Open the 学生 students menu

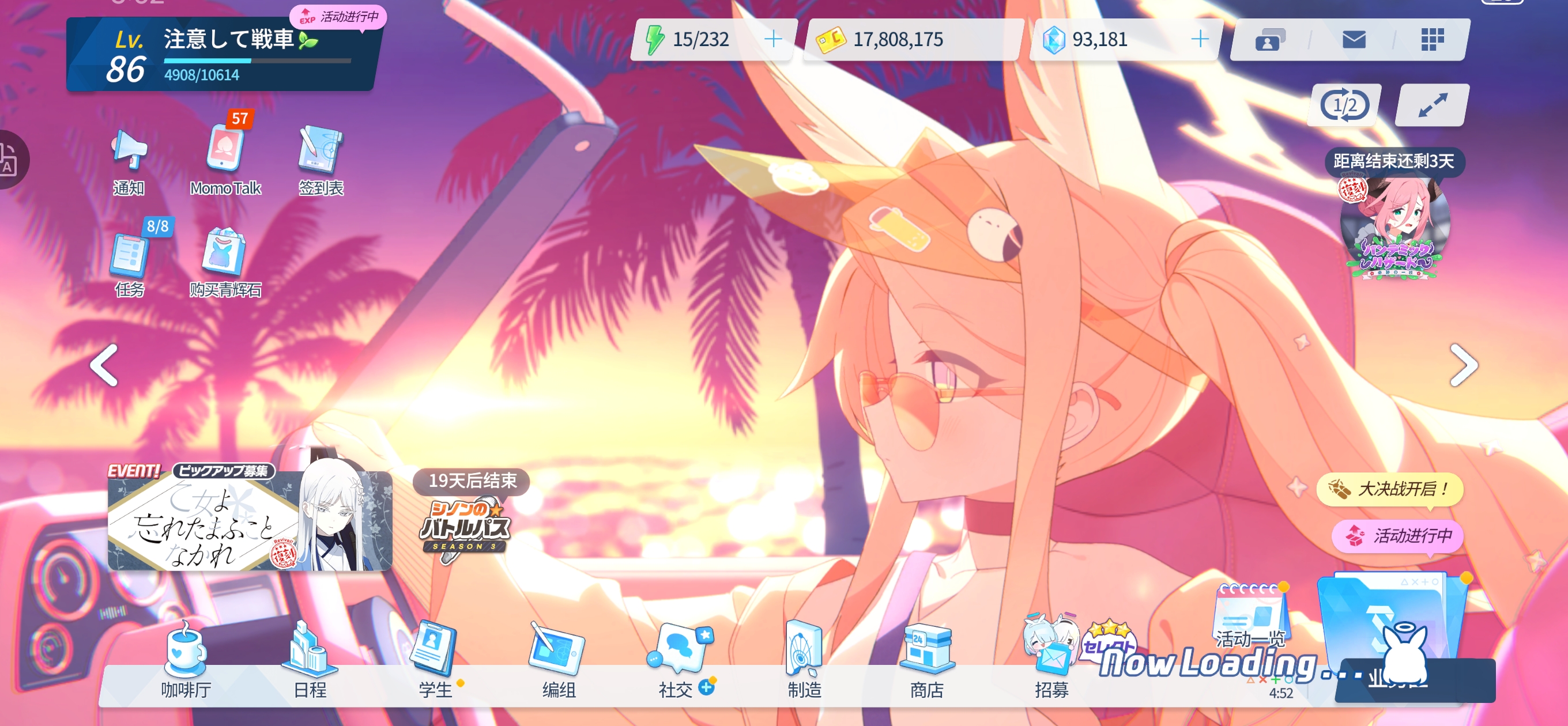coord(435,661)
